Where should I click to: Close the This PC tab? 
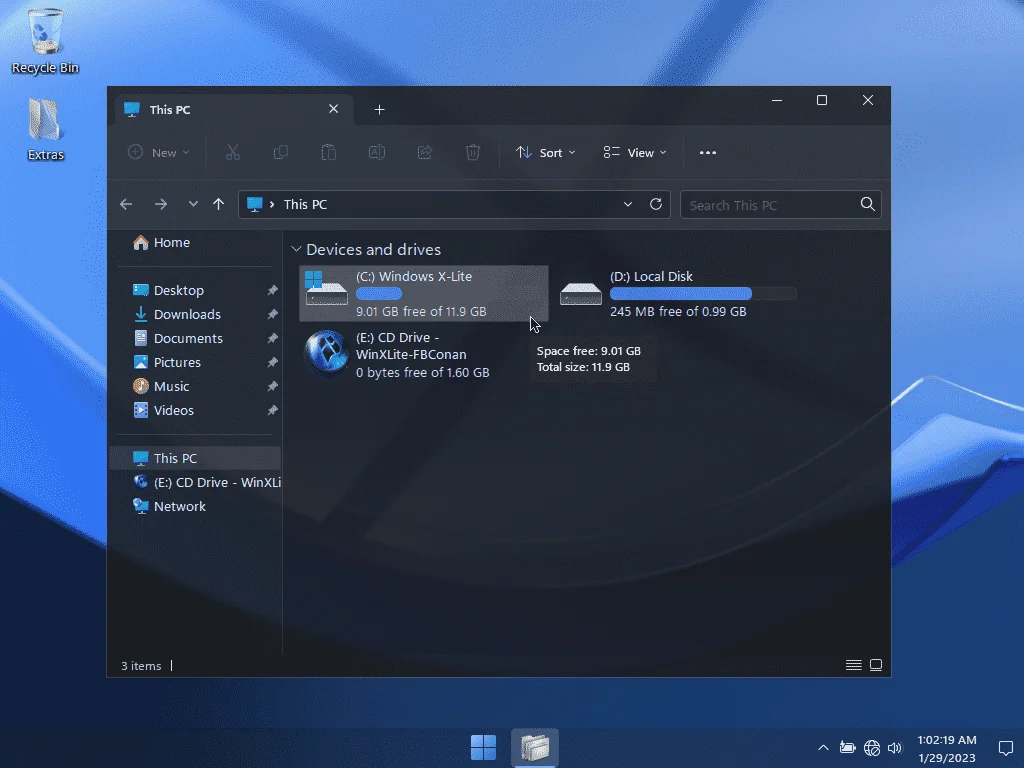(x=334, y=109)
